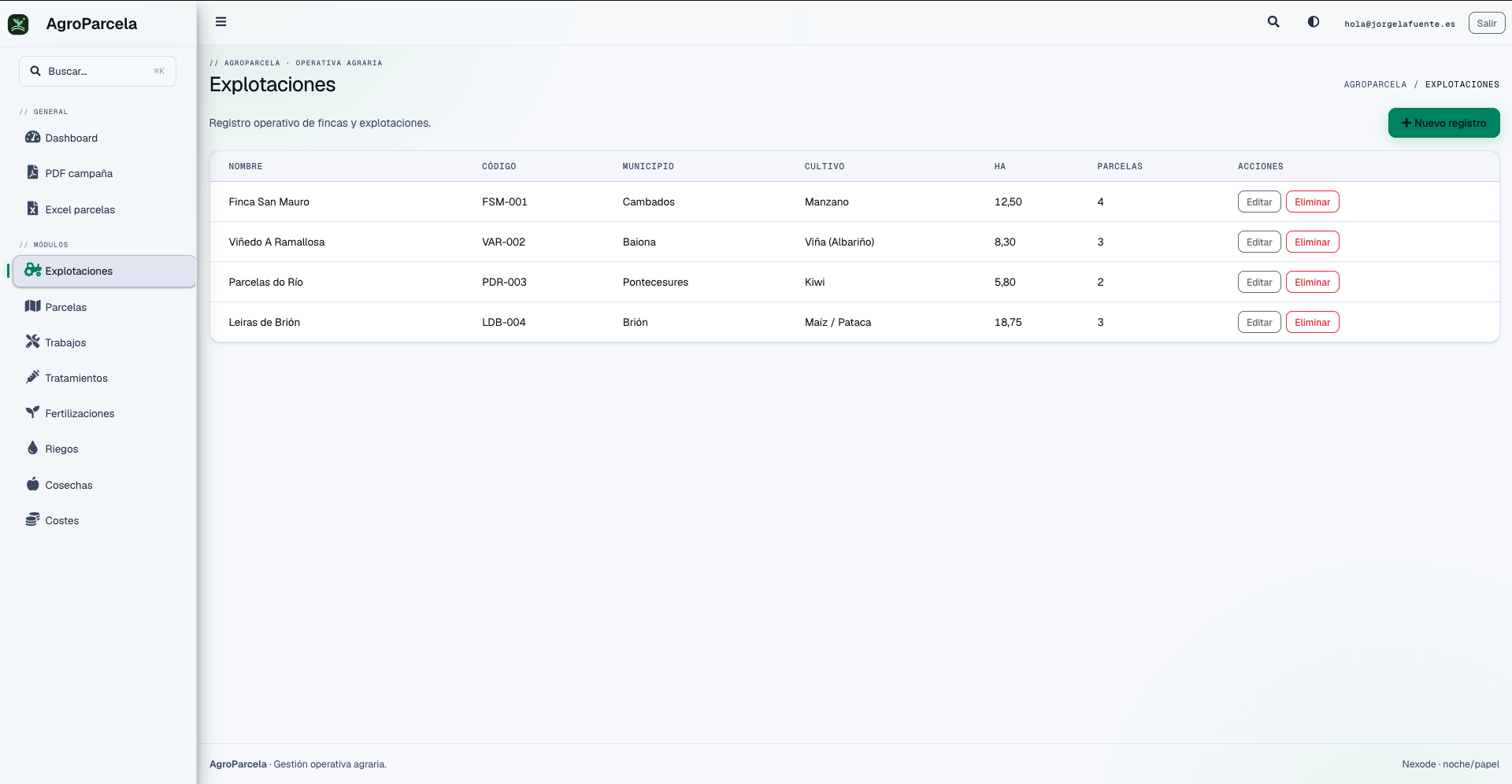The height and width of the screenshot is (784, 1512).
Task: Click the Dashboard gauge icon
Action: click(x=32, y=137)
